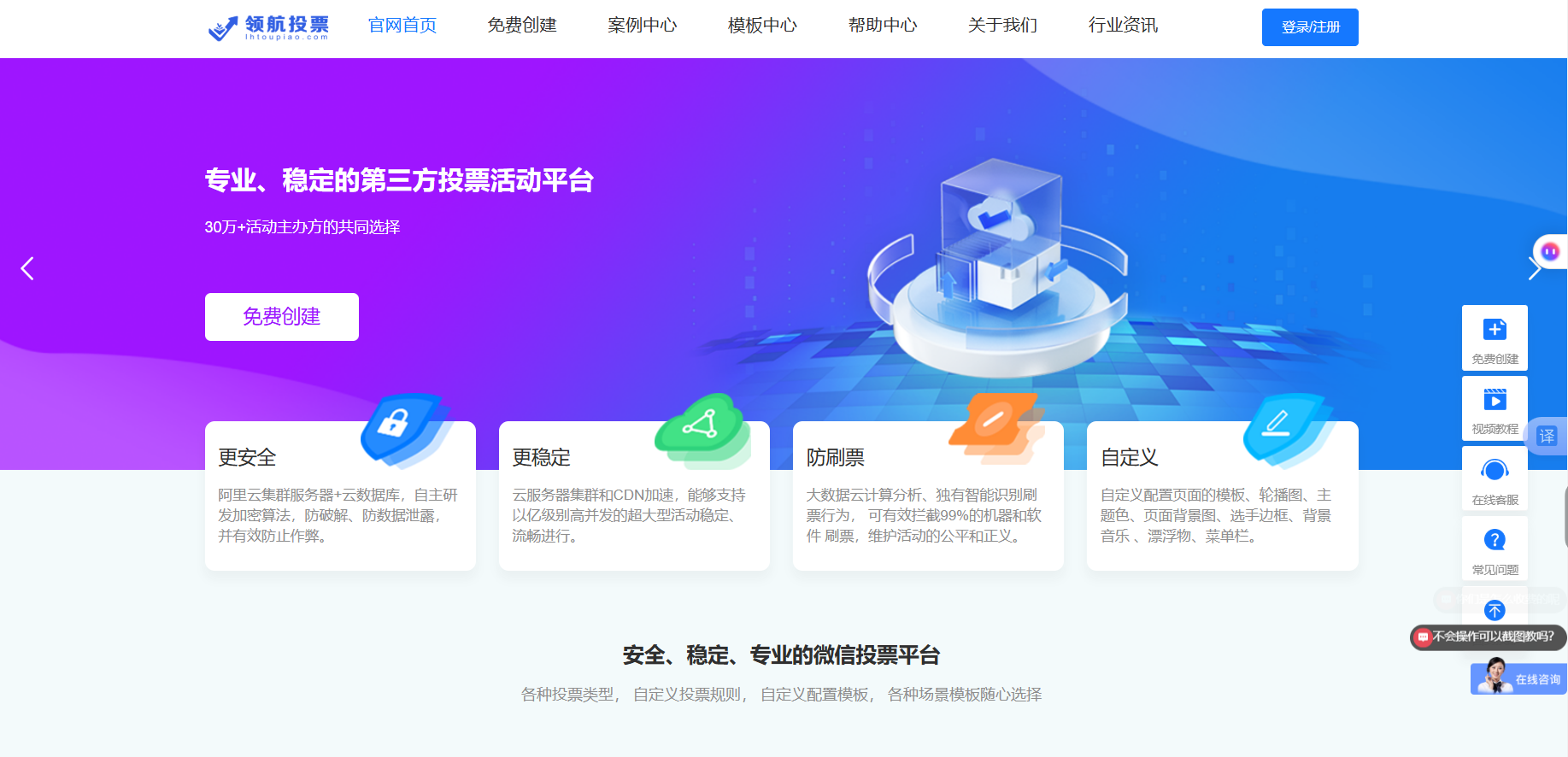Viewport: 1568px width, 757px height.
Task: Click the blue pencil 自定义 icon
Action: click(1285, 429)
